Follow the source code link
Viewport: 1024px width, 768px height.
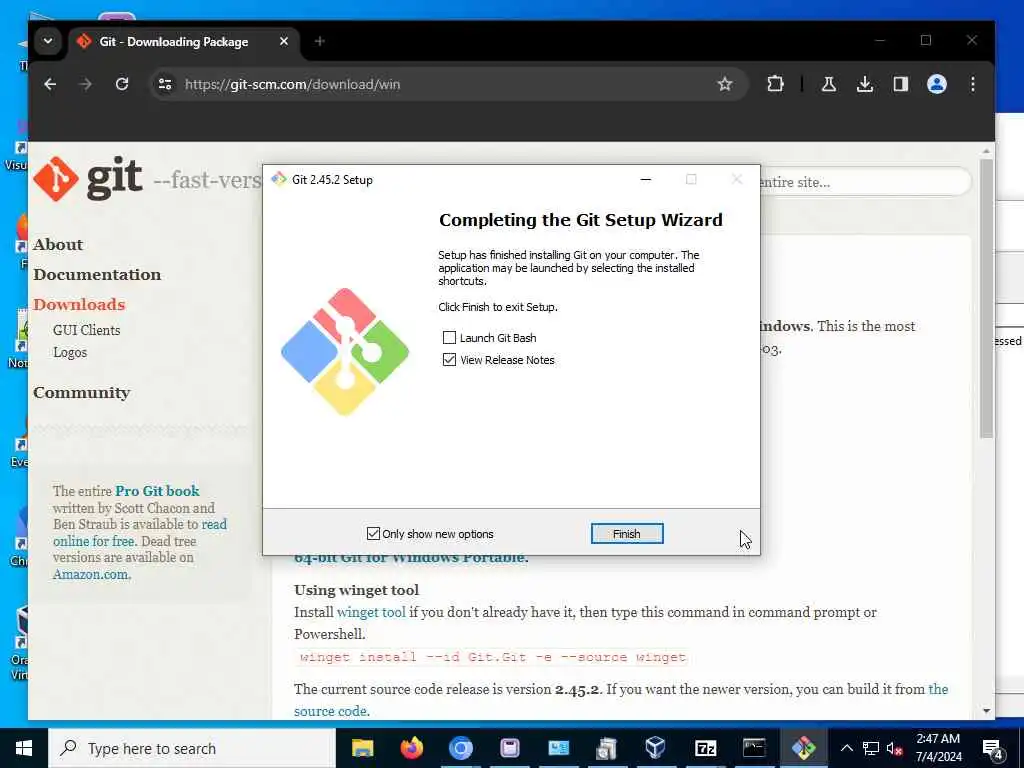pyautogui.click(x=330, y=711)
